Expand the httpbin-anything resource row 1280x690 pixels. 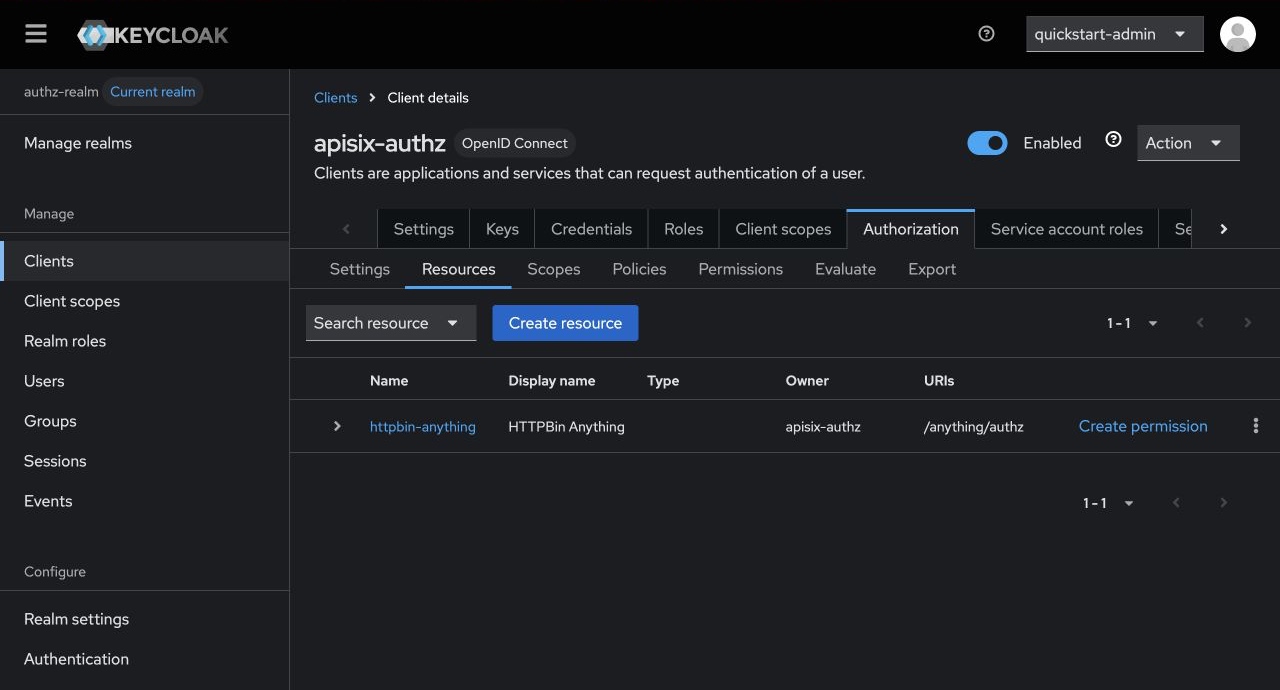337,426
